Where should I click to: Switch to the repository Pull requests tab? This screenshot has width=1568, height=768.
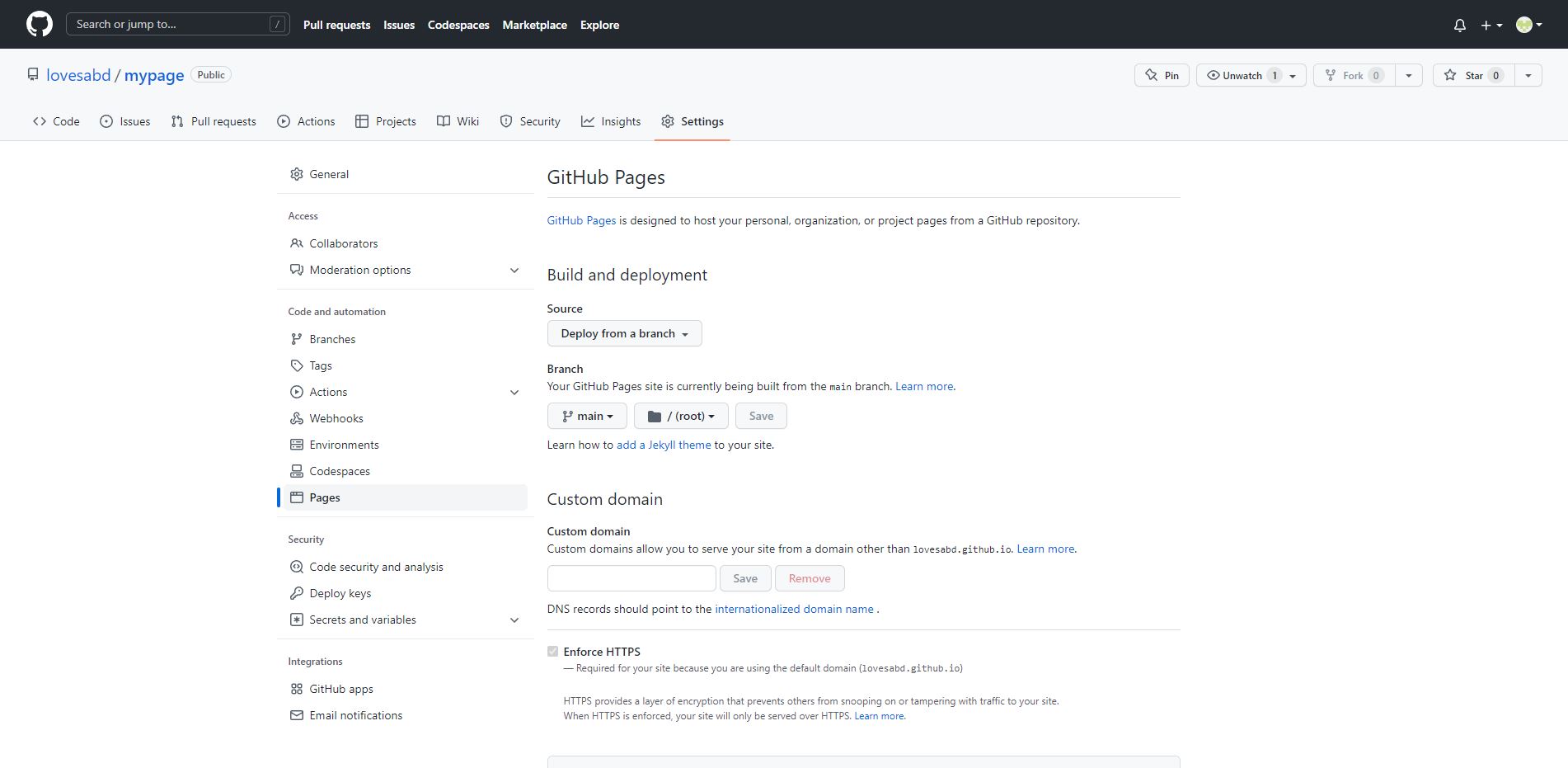coord(214,121)
